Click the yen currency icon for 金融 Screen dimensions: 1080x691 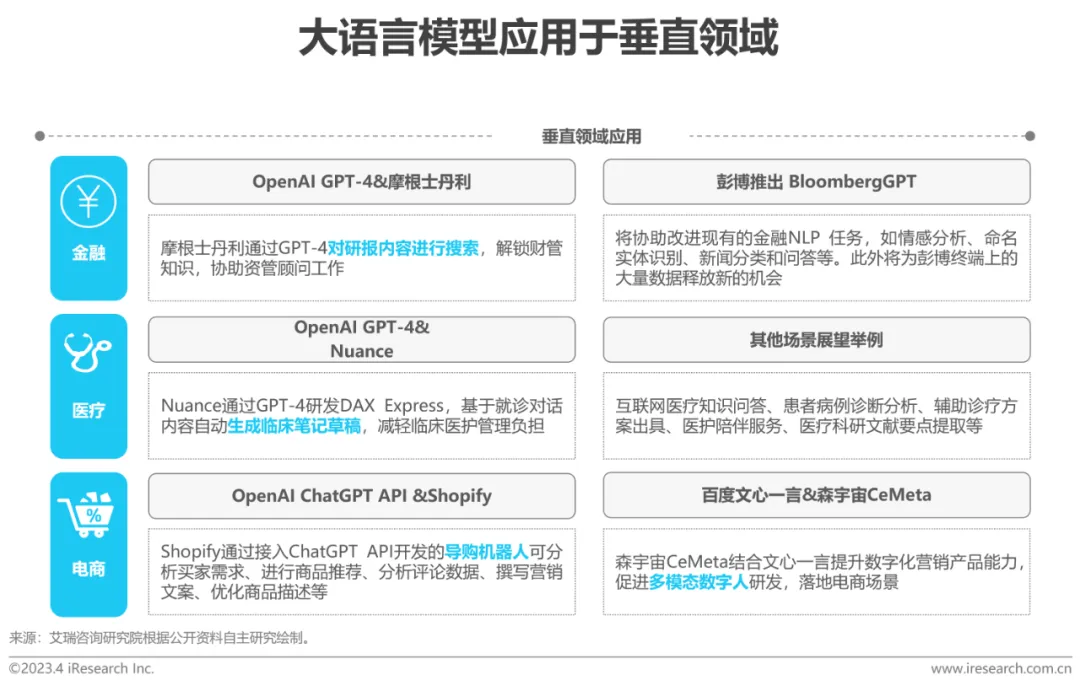pos(88,201)
